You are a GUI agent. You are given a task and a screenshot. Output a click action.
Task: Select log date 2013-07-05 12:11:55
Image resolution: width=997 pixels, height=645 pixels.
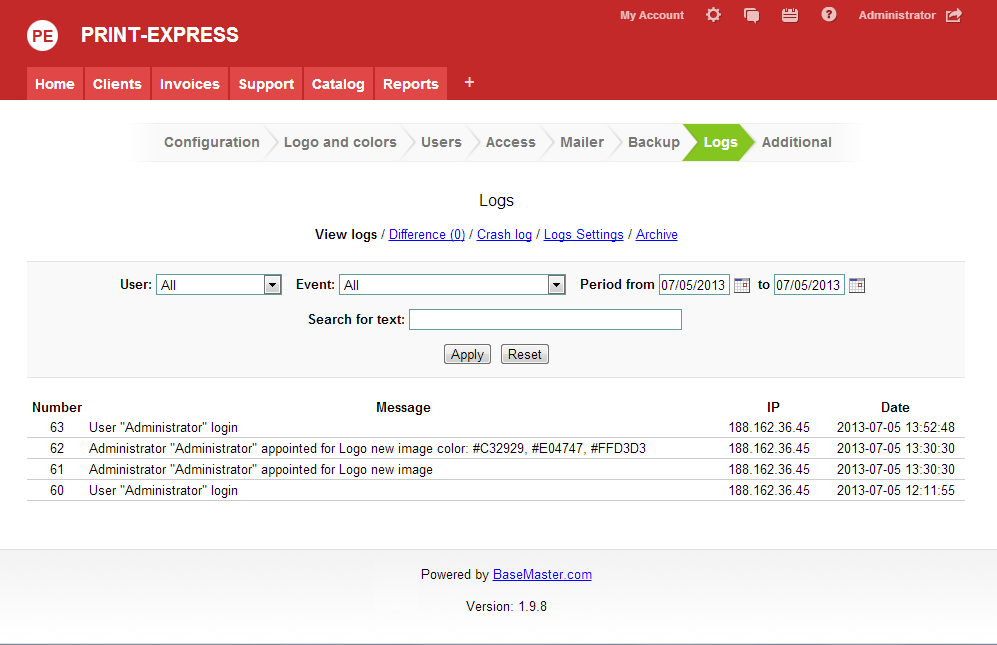point(895,490)
